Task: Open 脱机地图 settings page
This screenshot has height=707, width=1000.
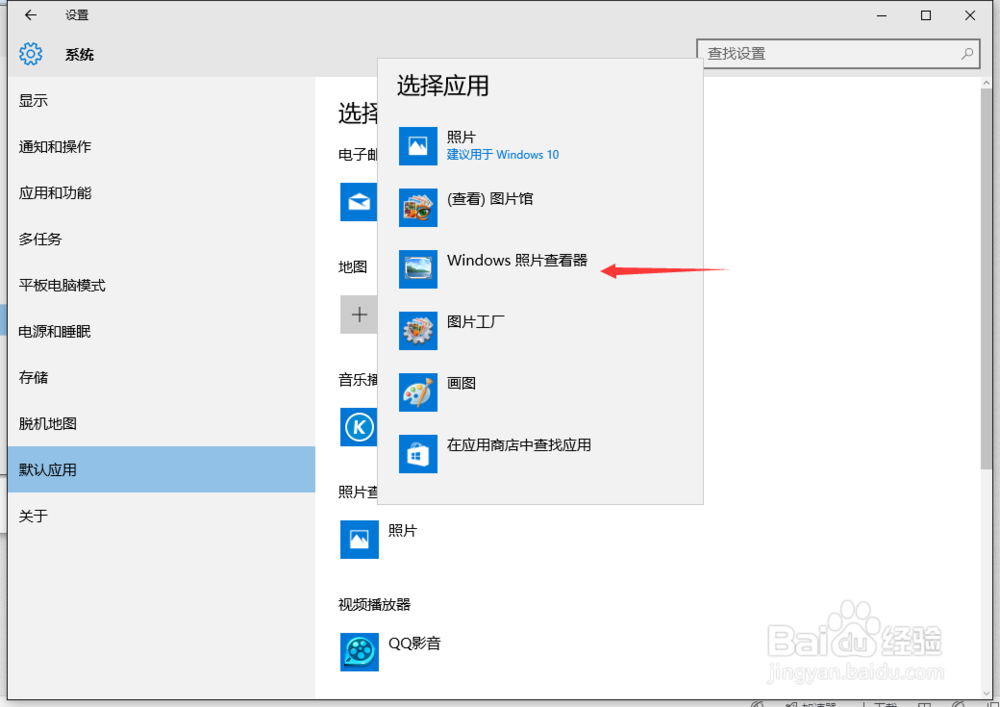Action: (x=161, y=423)
